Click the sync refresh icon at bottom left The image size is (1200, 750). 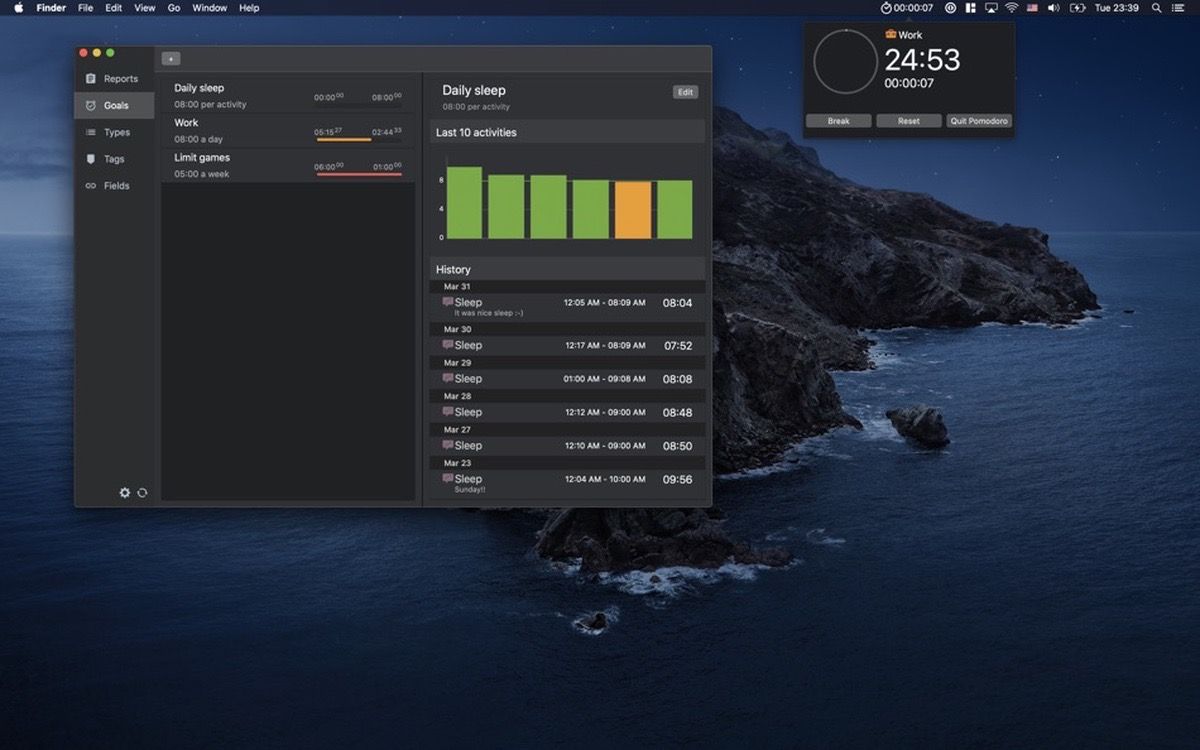(141, 492)
